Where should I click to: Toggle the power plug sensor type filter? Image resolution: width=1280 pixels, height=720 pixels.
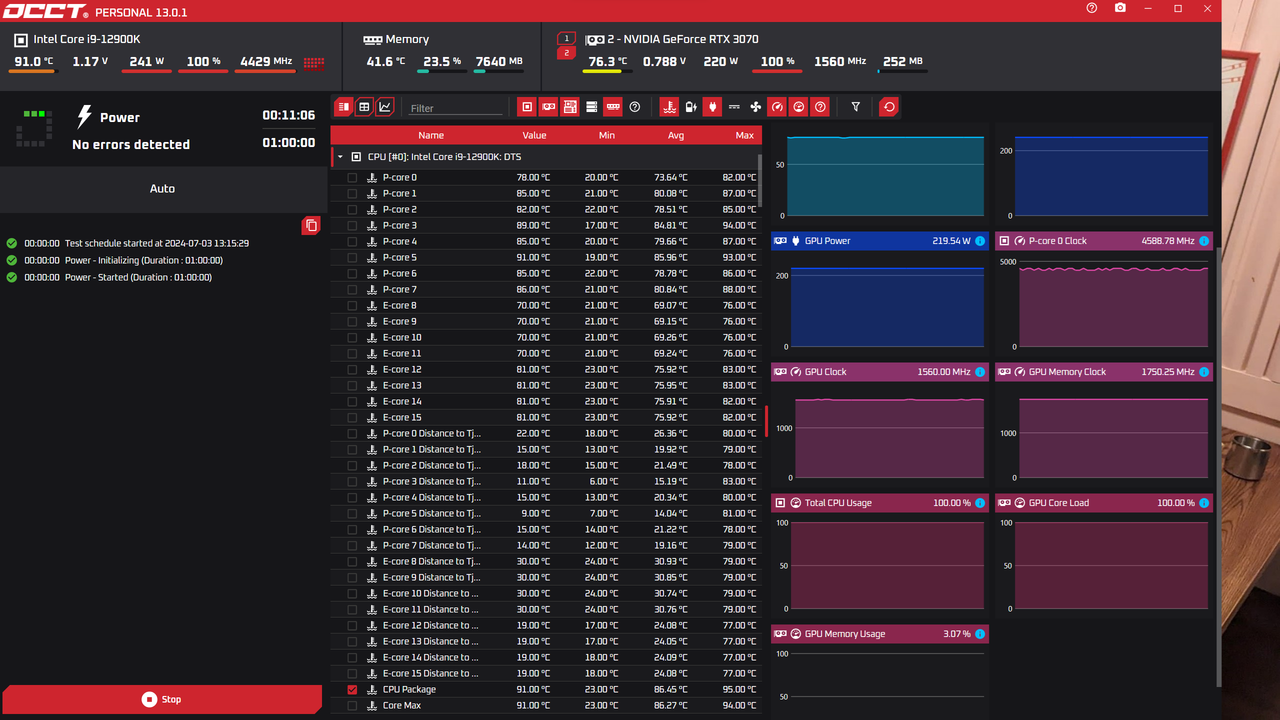pos(712,107)
